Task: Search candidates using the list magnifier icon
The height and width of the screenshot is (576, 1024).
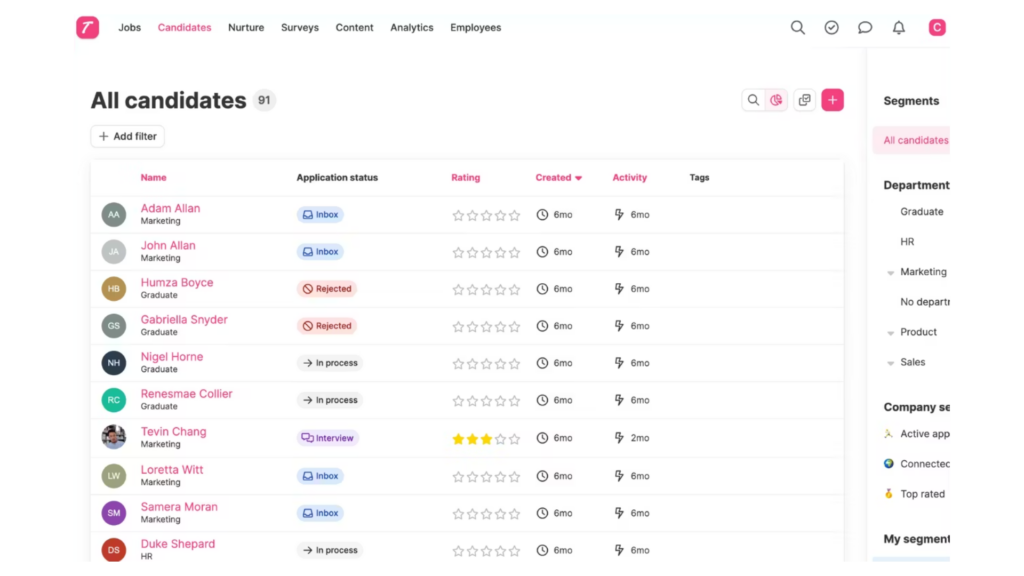Action: pos(753,100)
